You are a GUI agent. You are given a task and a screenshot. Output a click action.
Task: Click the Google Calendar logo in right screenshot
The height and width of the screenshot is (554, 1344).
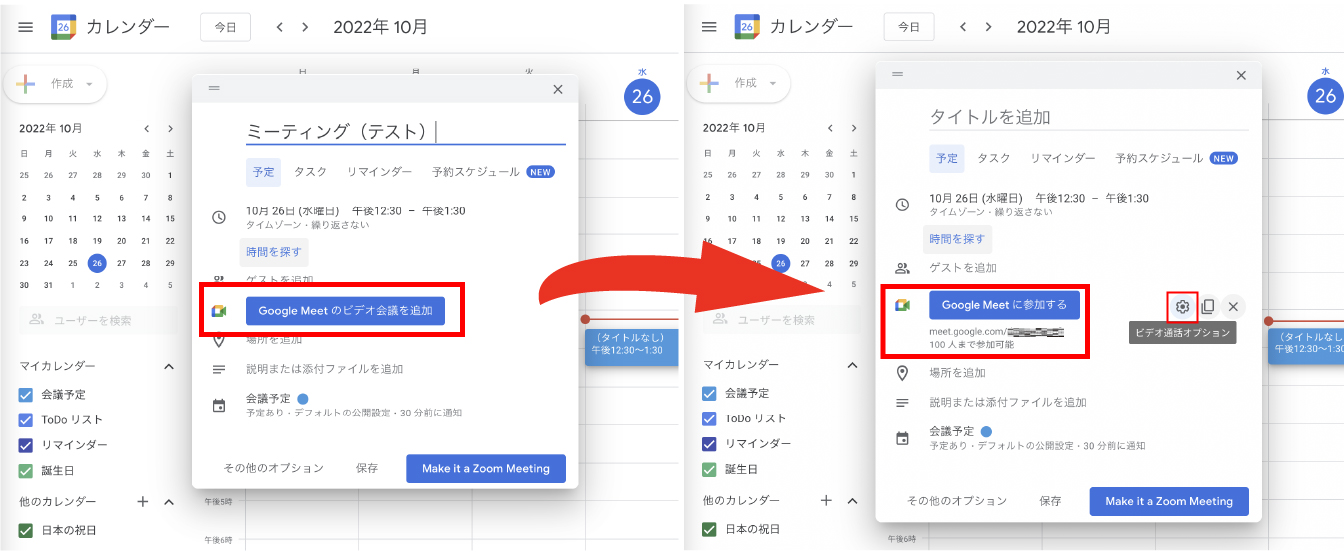tap(747, 27)
